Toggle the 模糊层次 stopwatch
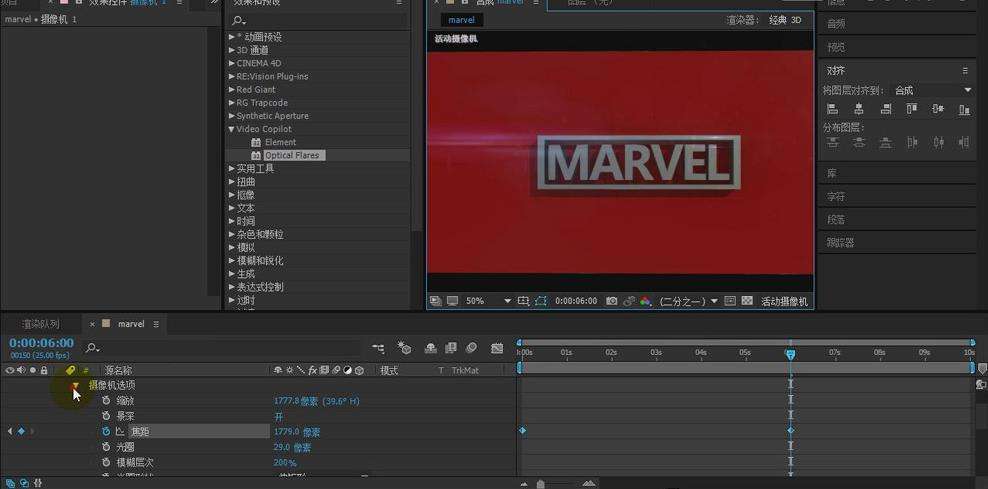This screenshot has height=489, width=988. pyautogui.click(x=106, y=463)
